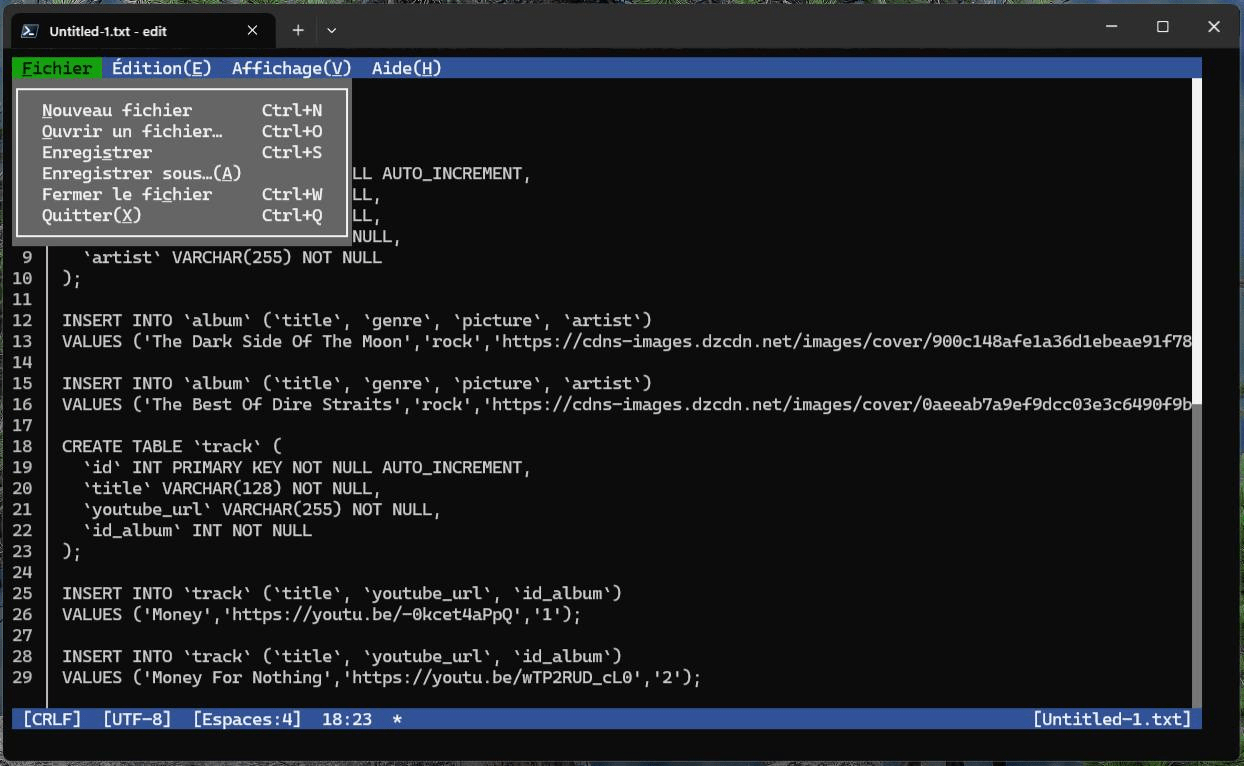Click the editor vertical scrollbar thumb
The image size is (1244, 766).
click(1197, 240)
